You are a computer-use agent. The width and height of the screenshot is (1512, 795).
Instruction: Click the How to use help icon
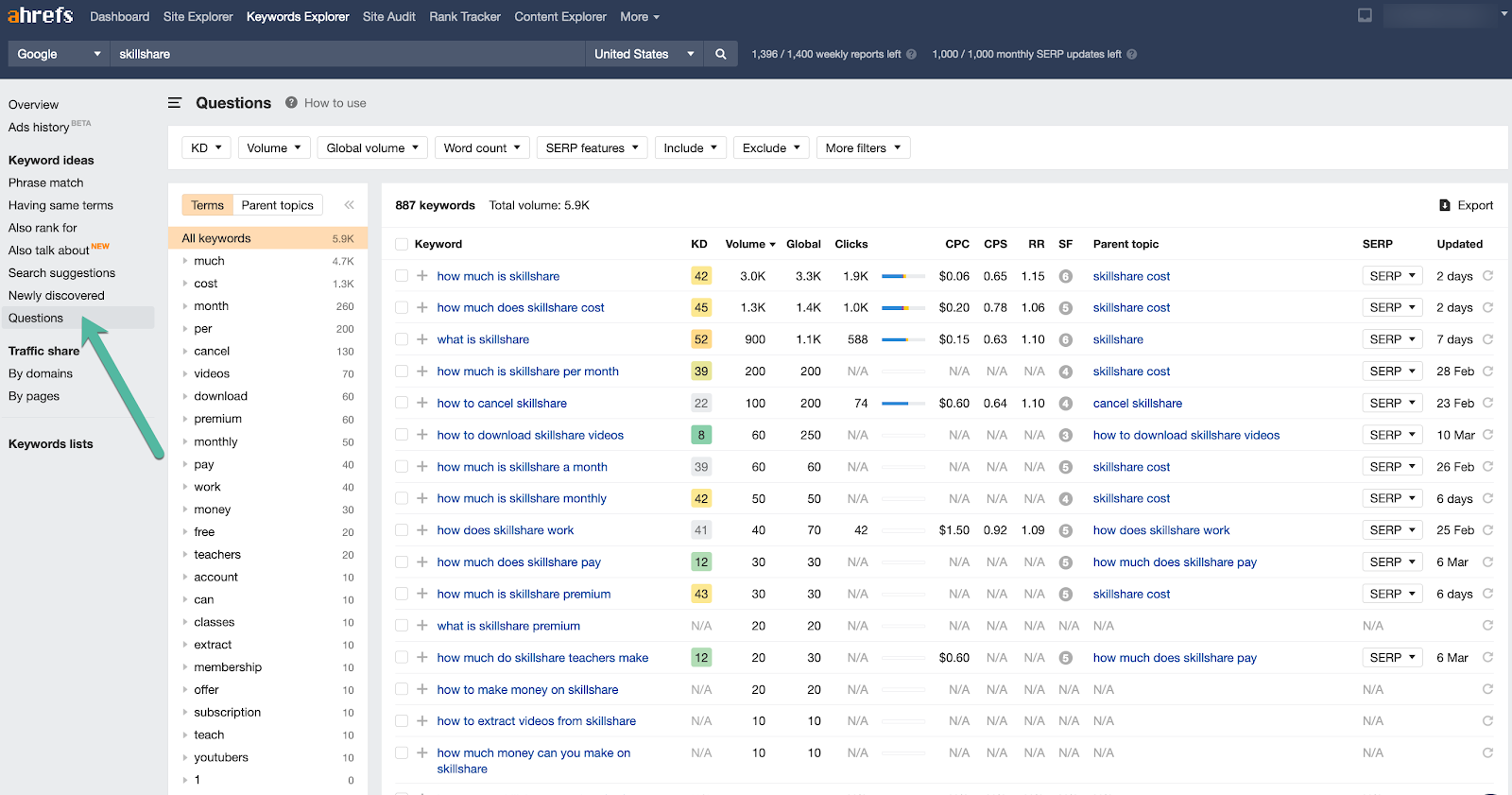[x=292, y=103]
